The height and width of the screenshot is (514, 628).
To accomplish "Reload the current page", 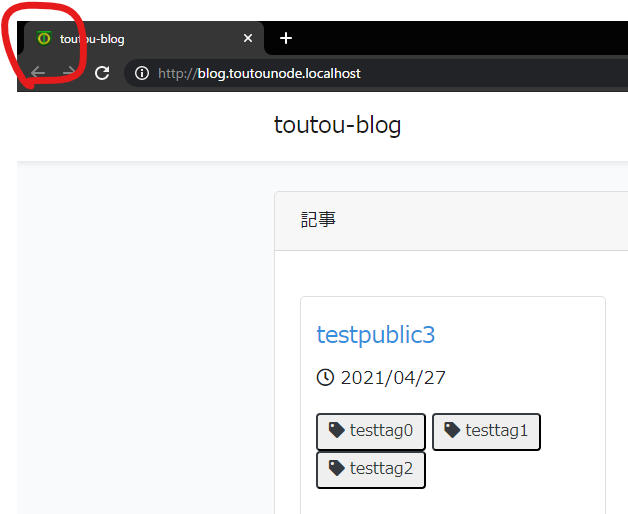I will pyautogui.click(x=101, y=73).
